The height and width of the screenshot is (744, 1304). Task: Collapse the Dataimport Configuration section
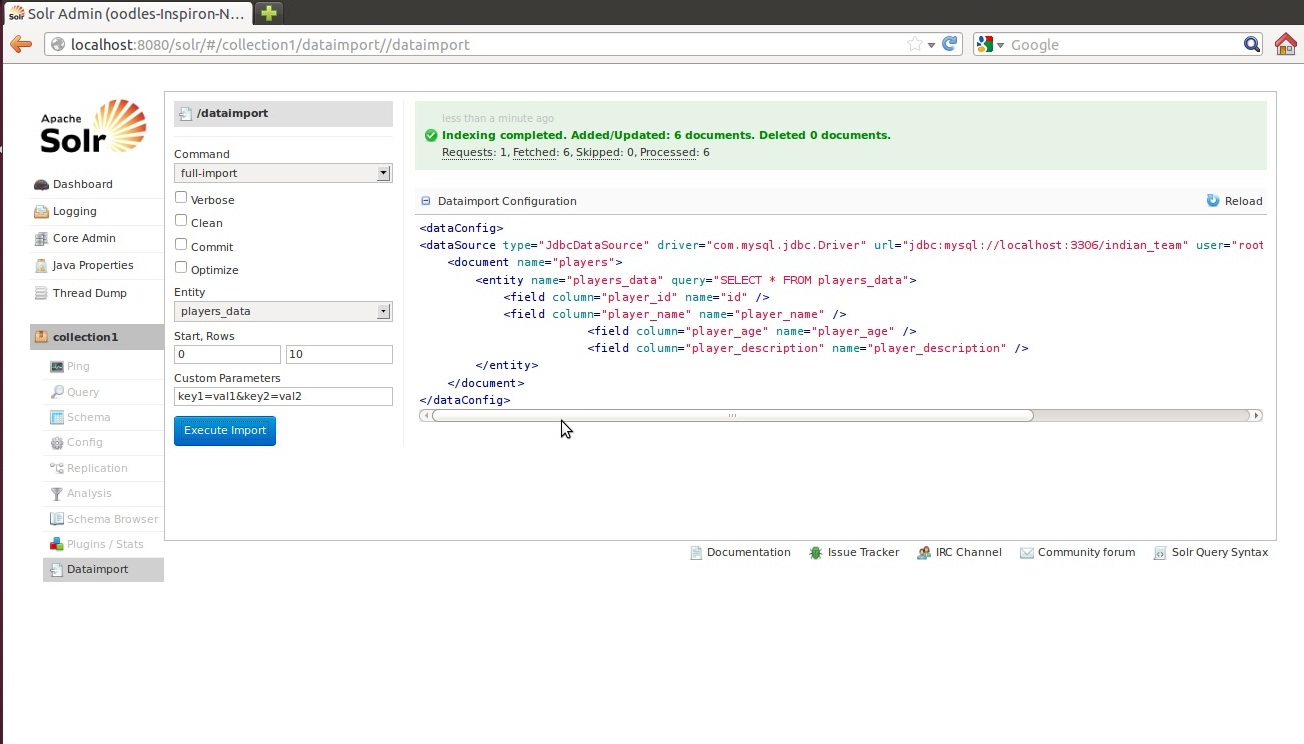pos(426,201)
